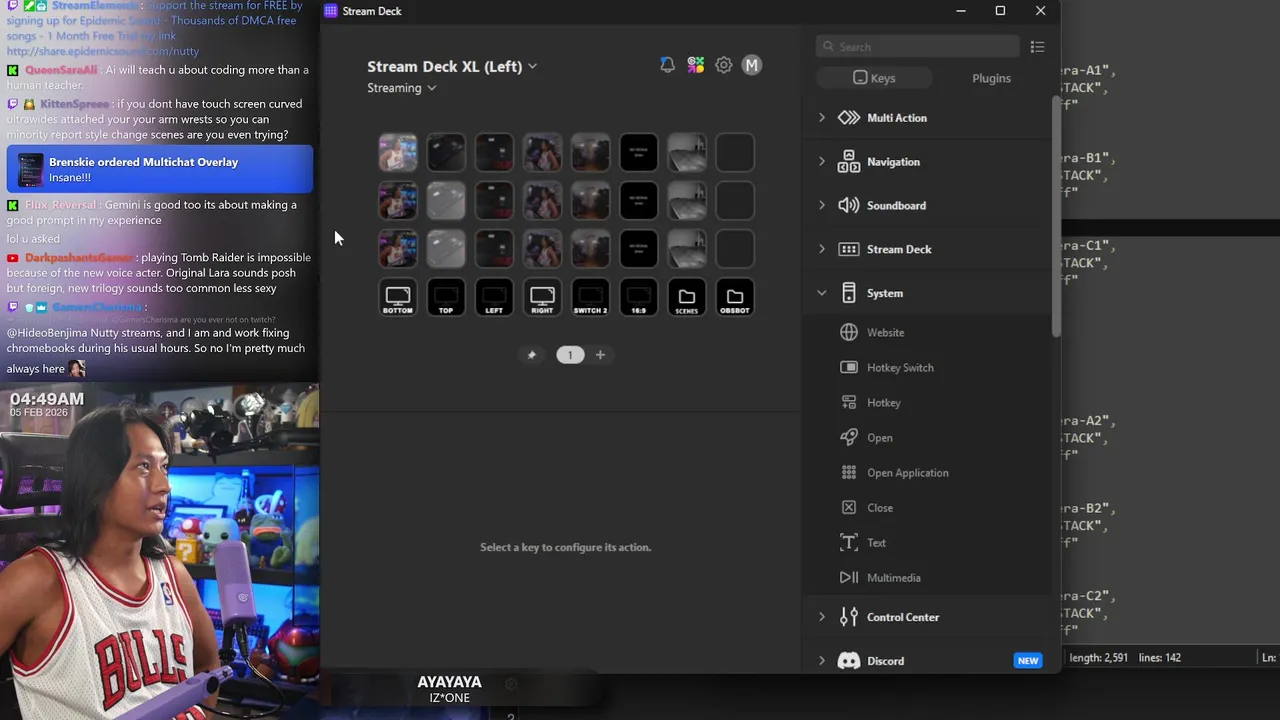The height and width of the screenshot is (720, 1280).
Task: Click the 04:49AM clock overlay
Action: 47,400
